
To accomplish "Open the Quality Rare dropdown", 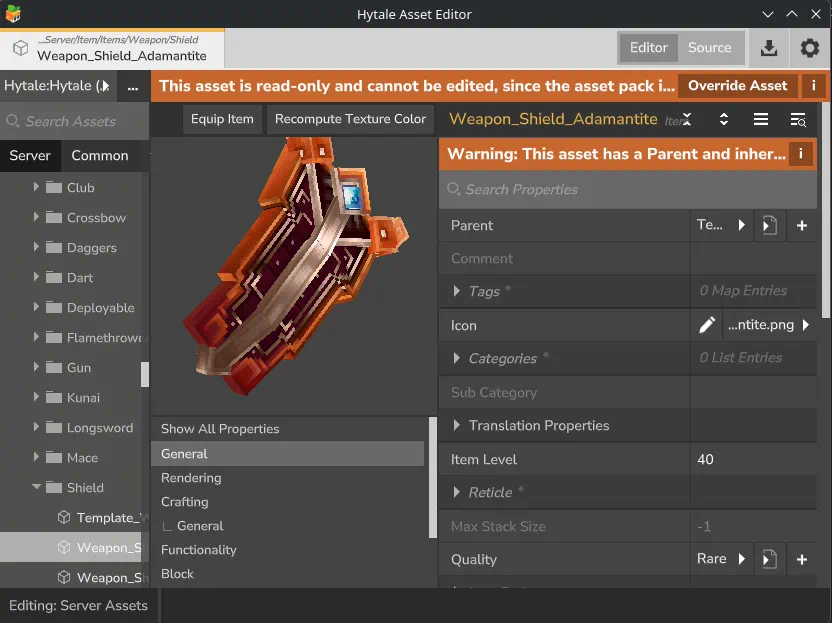I will click(x=721, y=559).
